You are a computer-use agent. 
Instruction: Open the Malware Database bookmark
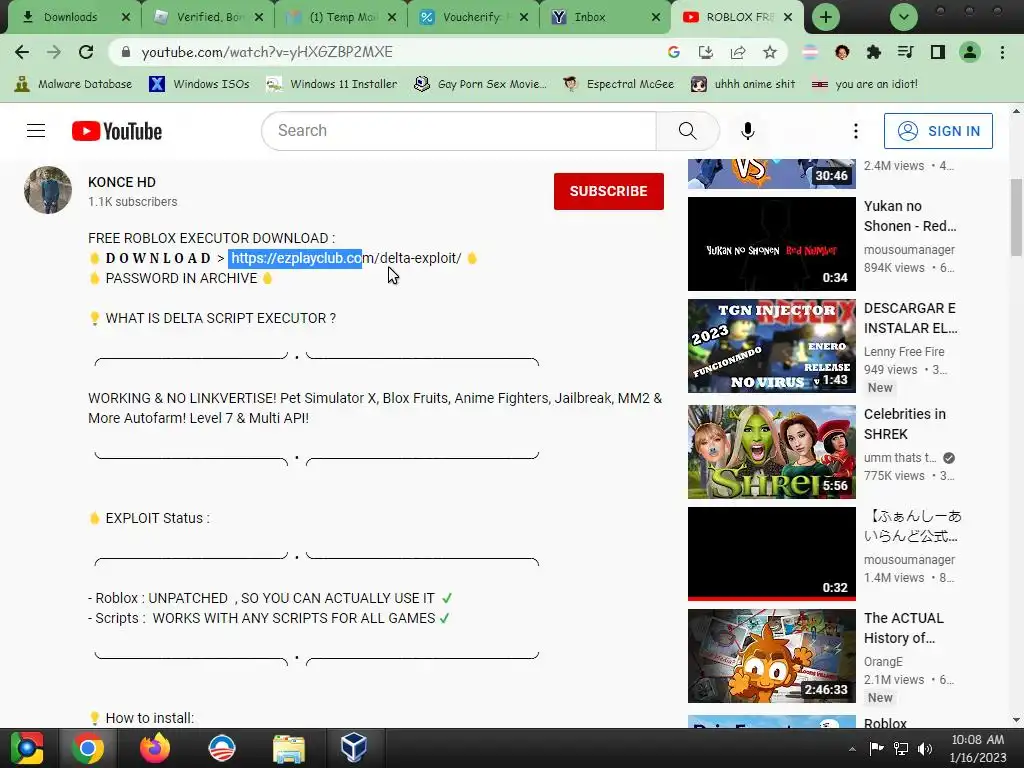coord(73,84)
